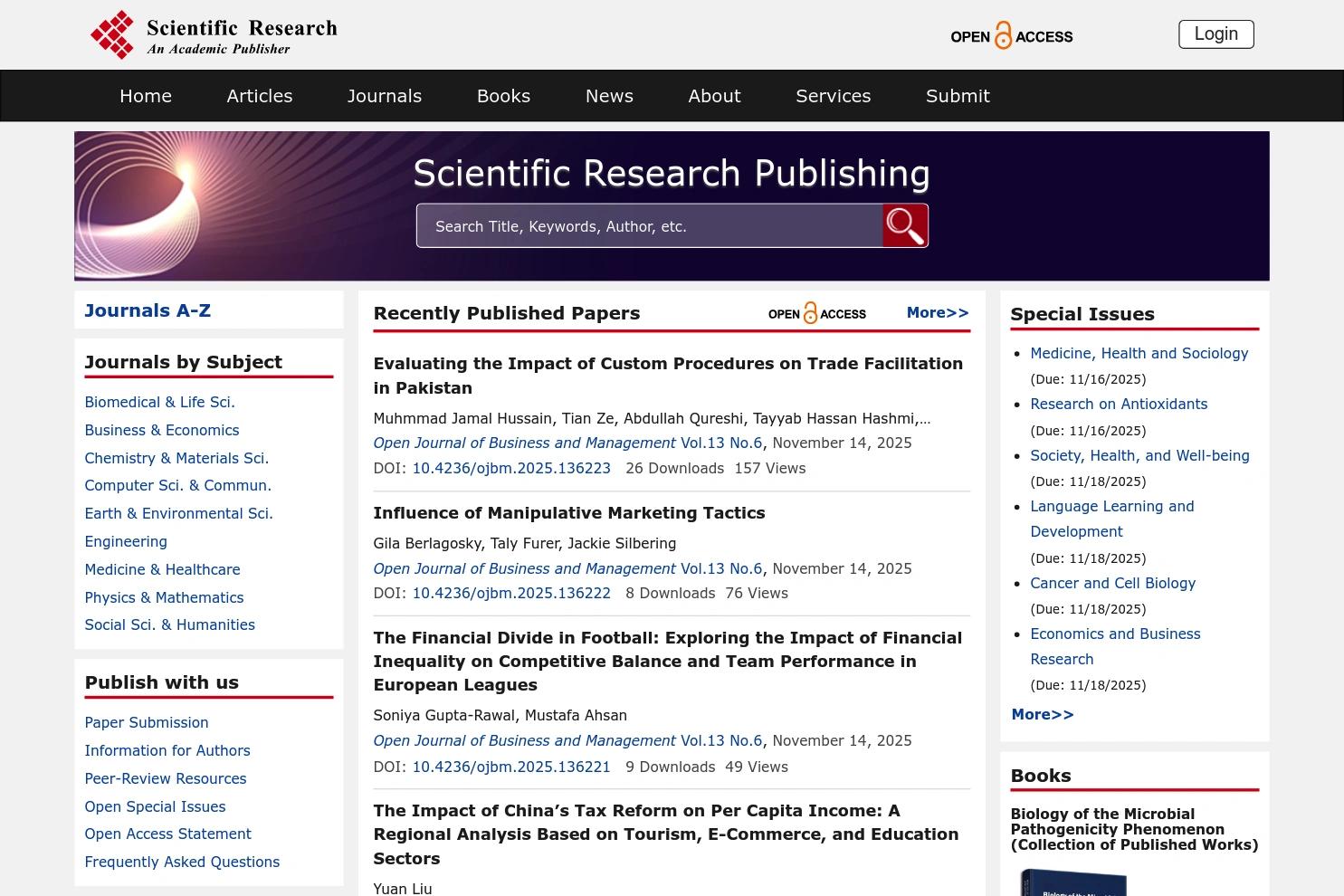Open Paper Submission page
Image resolution: width=1344 pixels, height=896 pixels.
pyautogui.click(x=146, y=721)
